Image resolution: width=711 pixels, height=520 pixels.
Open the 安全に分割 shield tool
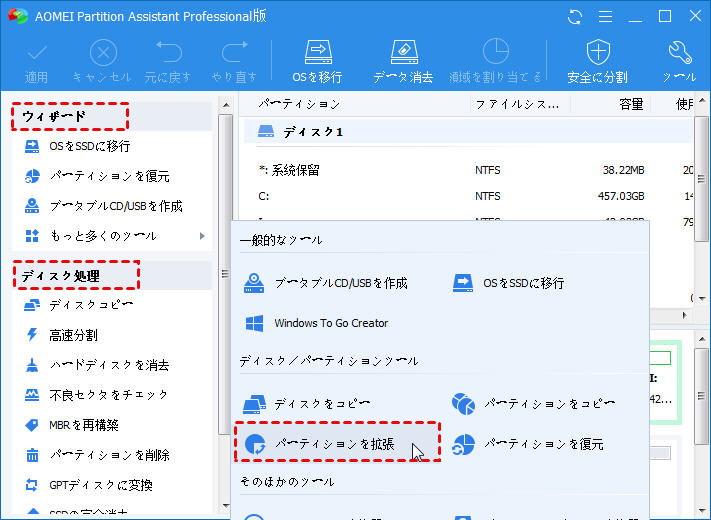click(x=598, y=63)
